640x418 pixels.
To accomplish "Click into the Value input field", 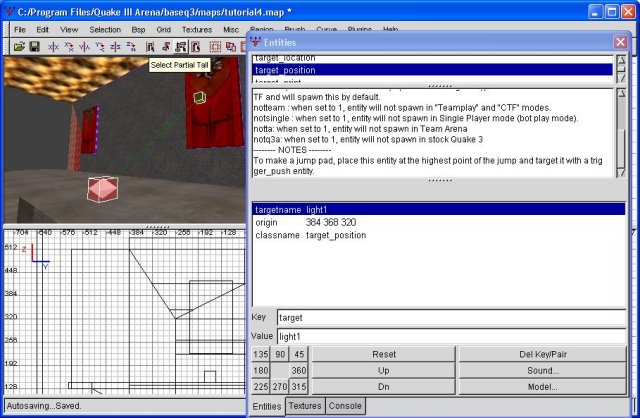I will (x=451, y=337).
